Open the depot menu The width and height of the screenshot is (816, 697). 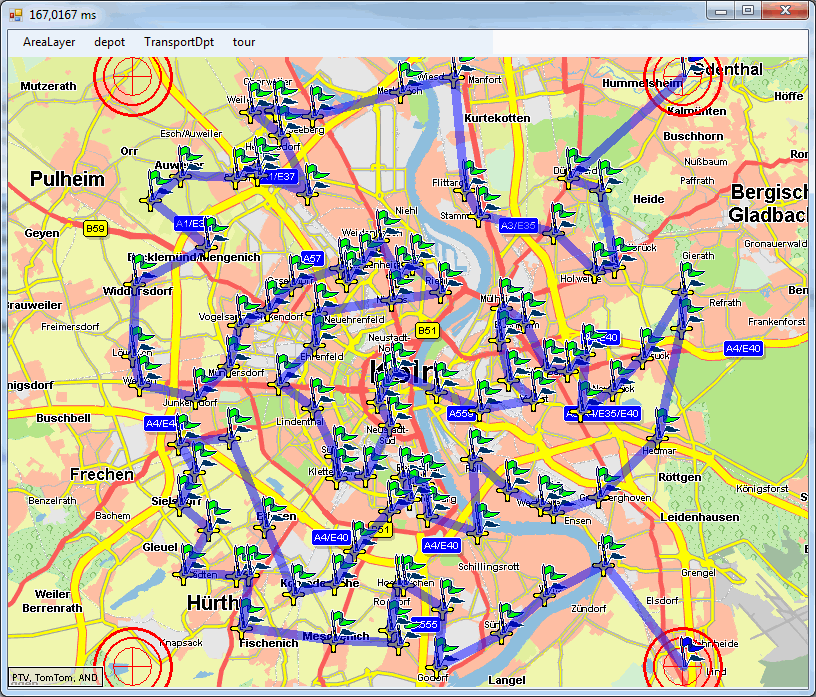(110, 42)
